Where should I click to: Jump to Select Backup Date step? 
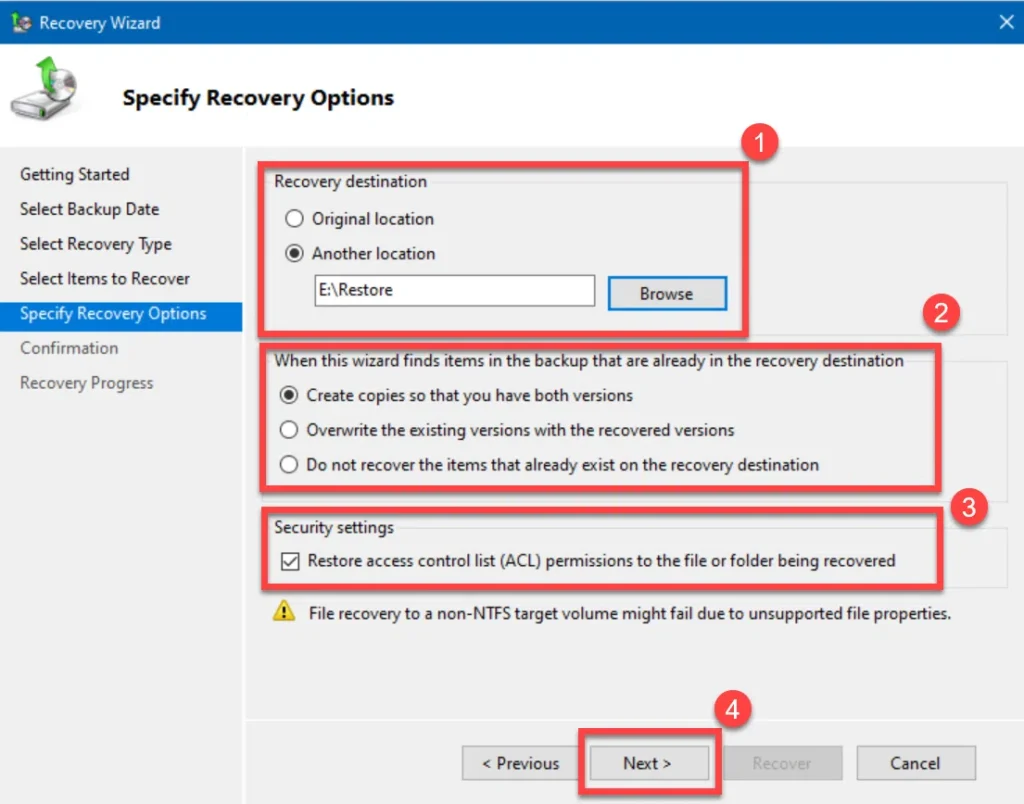click(x=89, y=209)
